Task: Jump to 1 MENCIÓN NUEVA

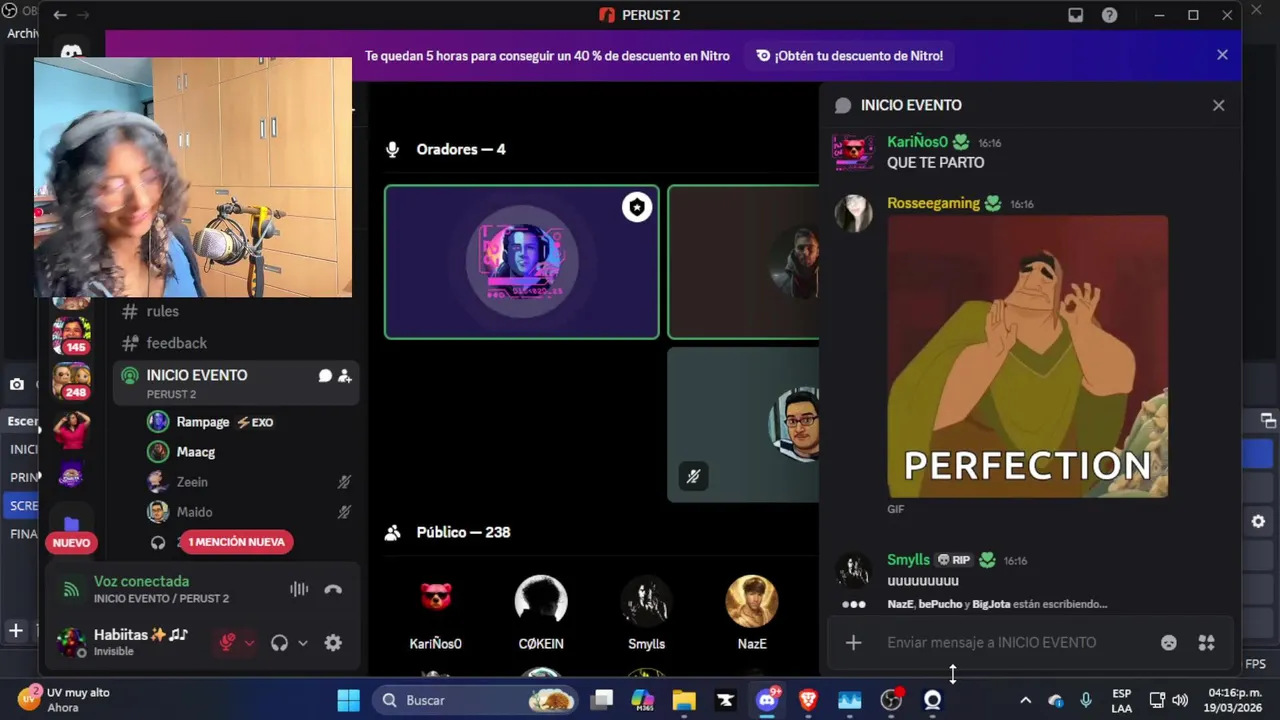Action: 236,542
